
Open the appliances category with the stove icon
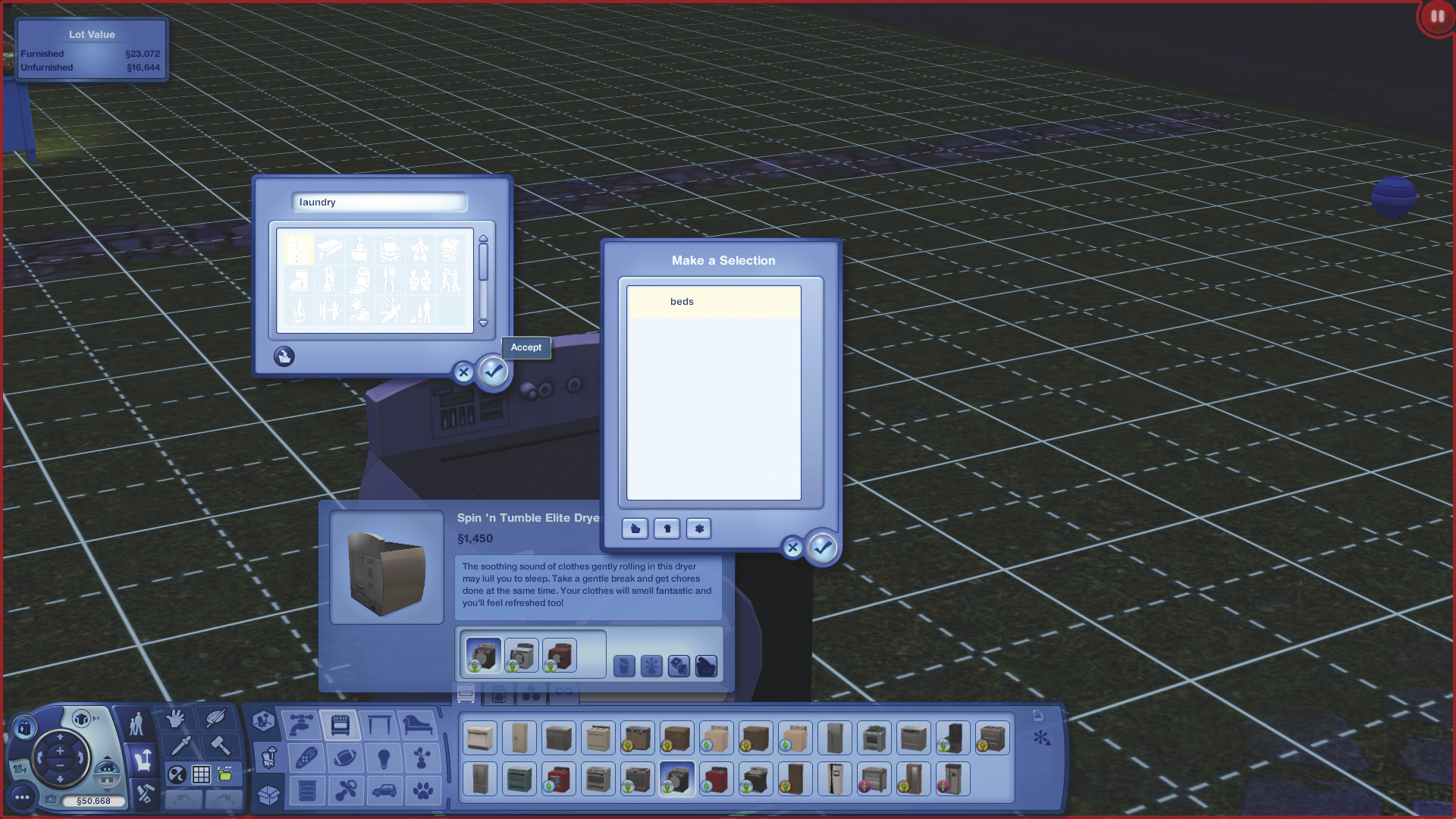coord(340,725)
